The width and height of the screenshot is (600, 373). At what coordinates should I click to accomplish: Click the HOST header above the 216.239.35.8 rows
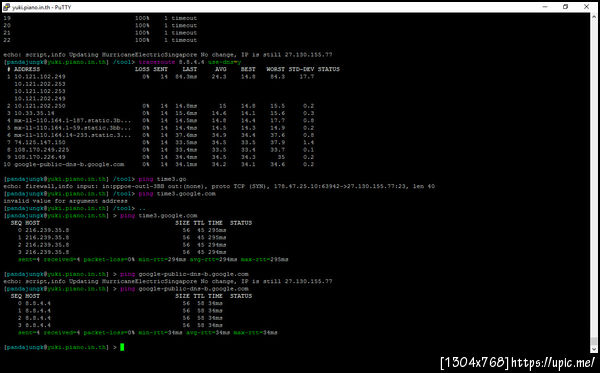click(33, 223)
